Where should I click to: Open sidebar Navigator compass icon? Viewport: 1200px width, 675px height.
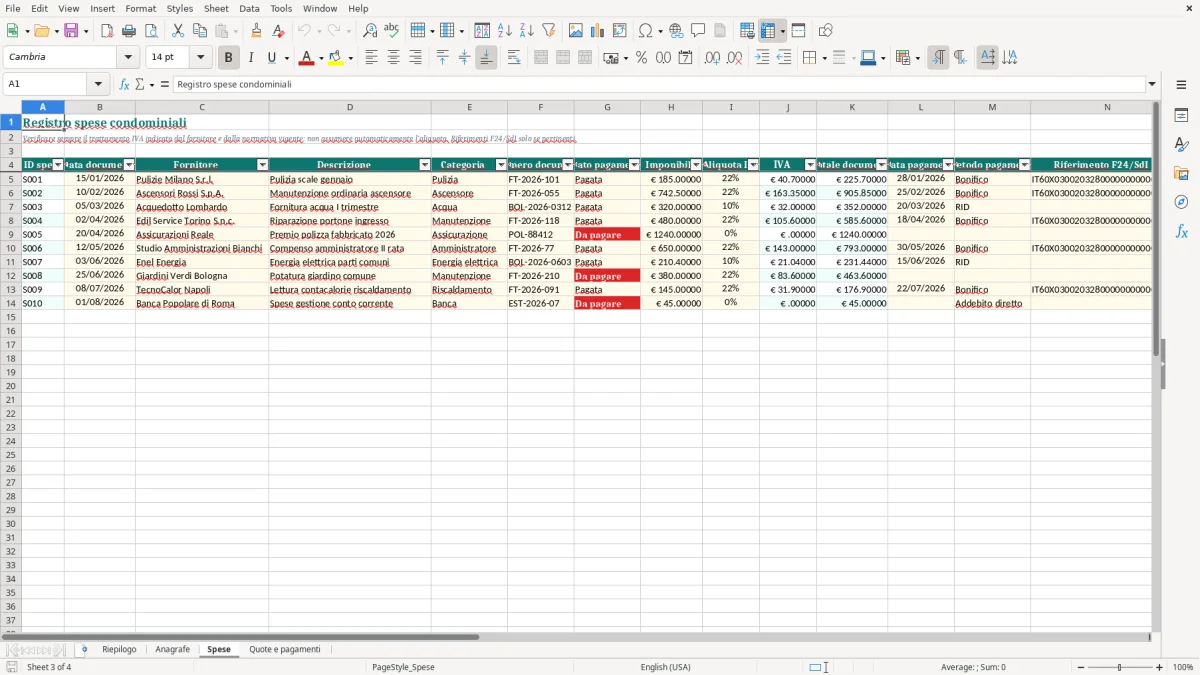point(1181,203)
